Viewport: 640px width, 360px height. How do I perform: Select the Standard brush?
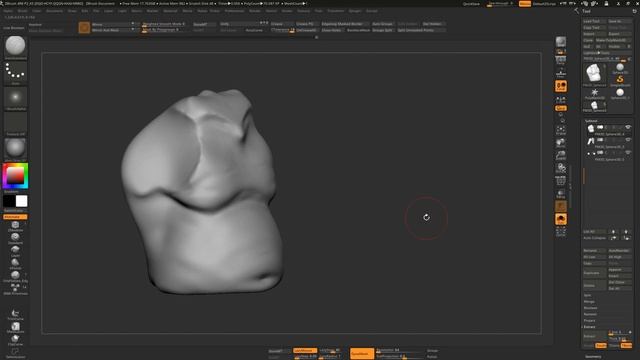15,238
